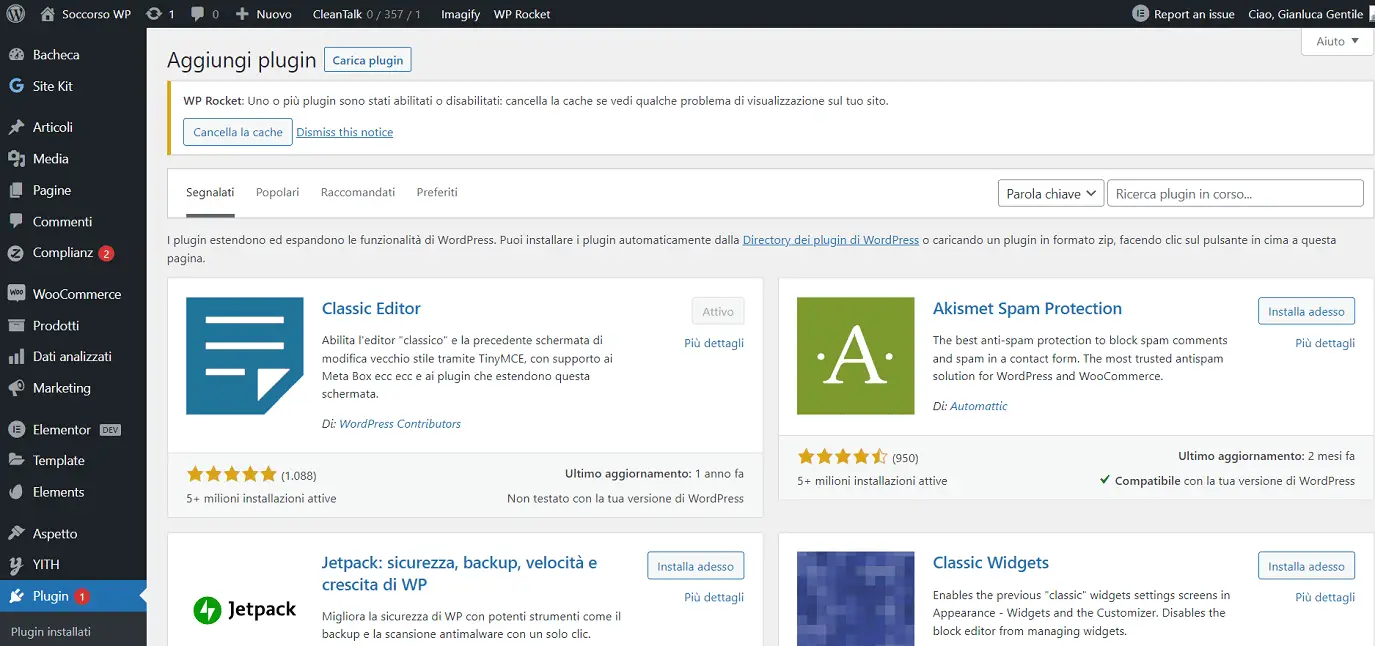Viewport: 1375px width, 646px height.
Task: Open the Parola chiave dropdown
Action: (x=1050, y=192)
